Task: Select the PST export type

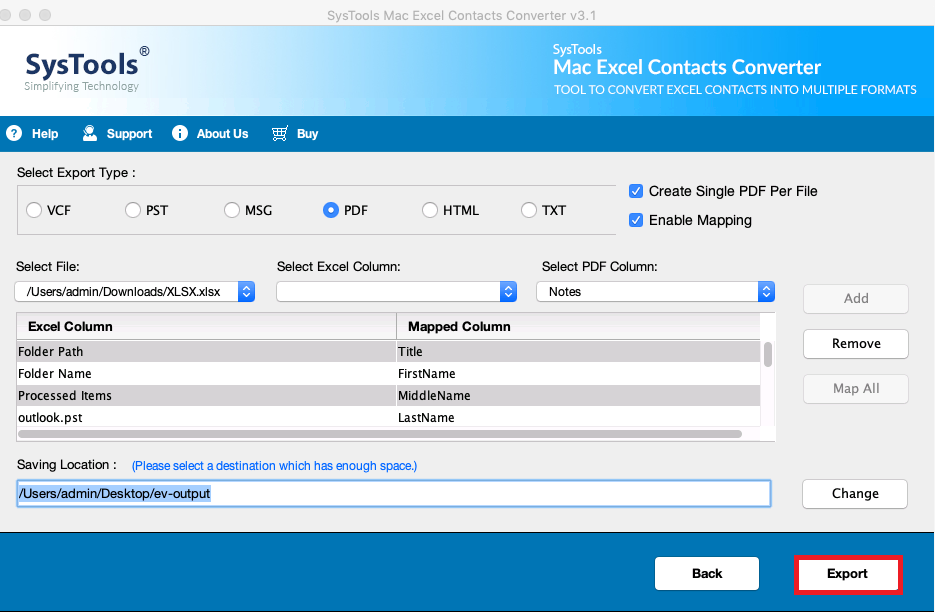Action: point(133,210)
